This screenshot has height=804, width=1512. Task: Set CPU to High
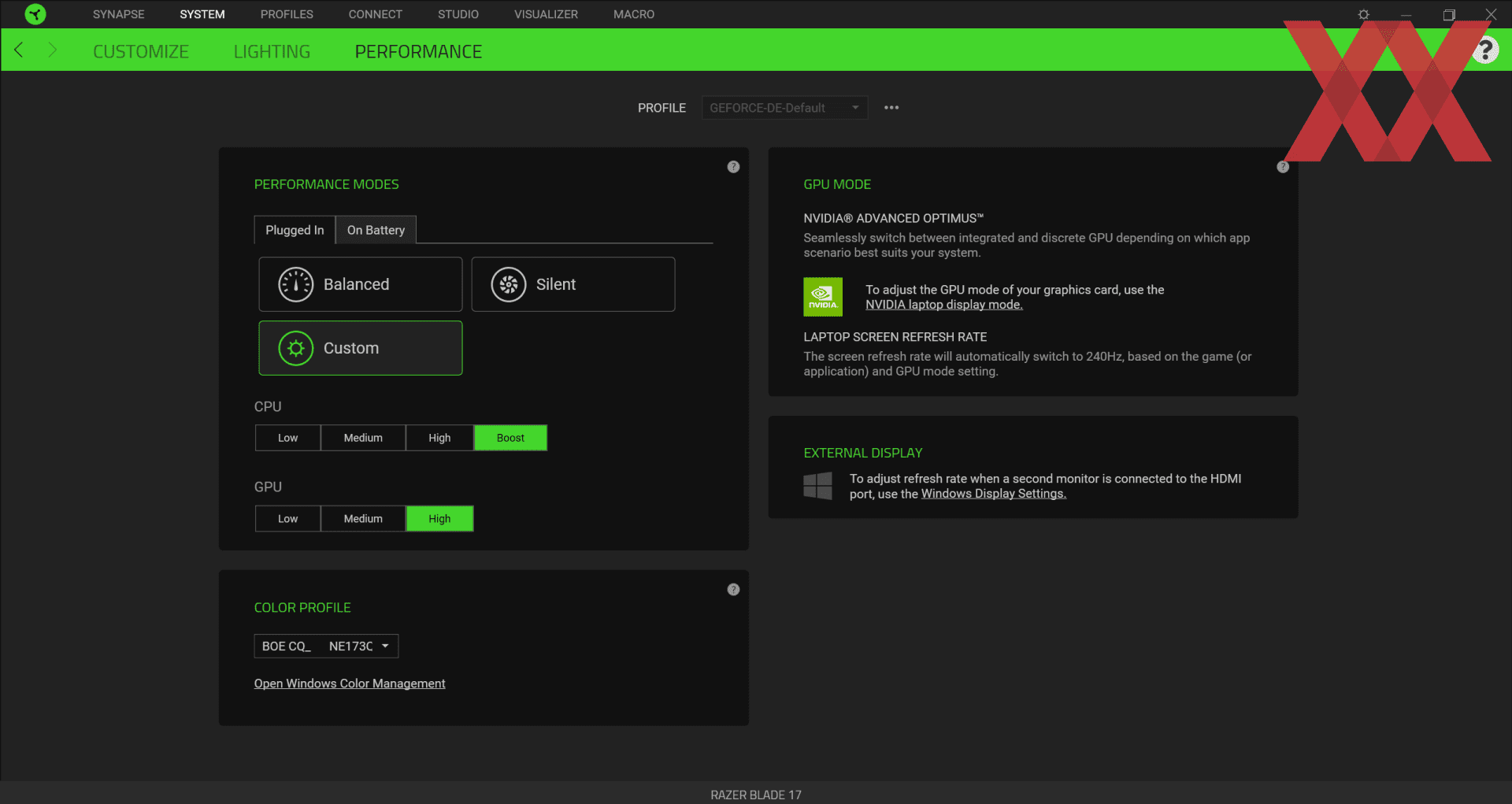point(439,438)
